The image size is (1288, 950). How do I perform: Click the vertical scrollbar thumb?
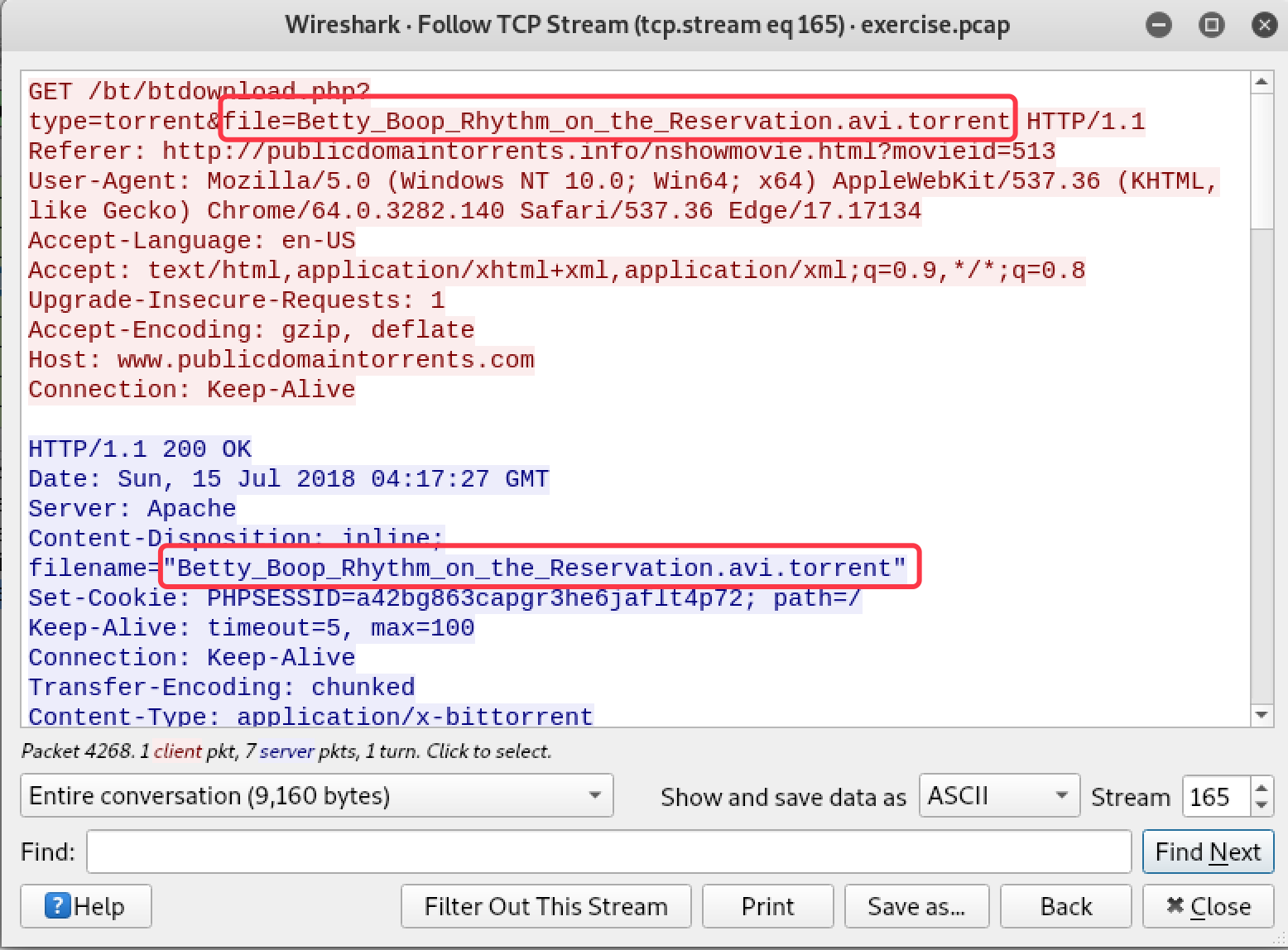pos(1262,161)
